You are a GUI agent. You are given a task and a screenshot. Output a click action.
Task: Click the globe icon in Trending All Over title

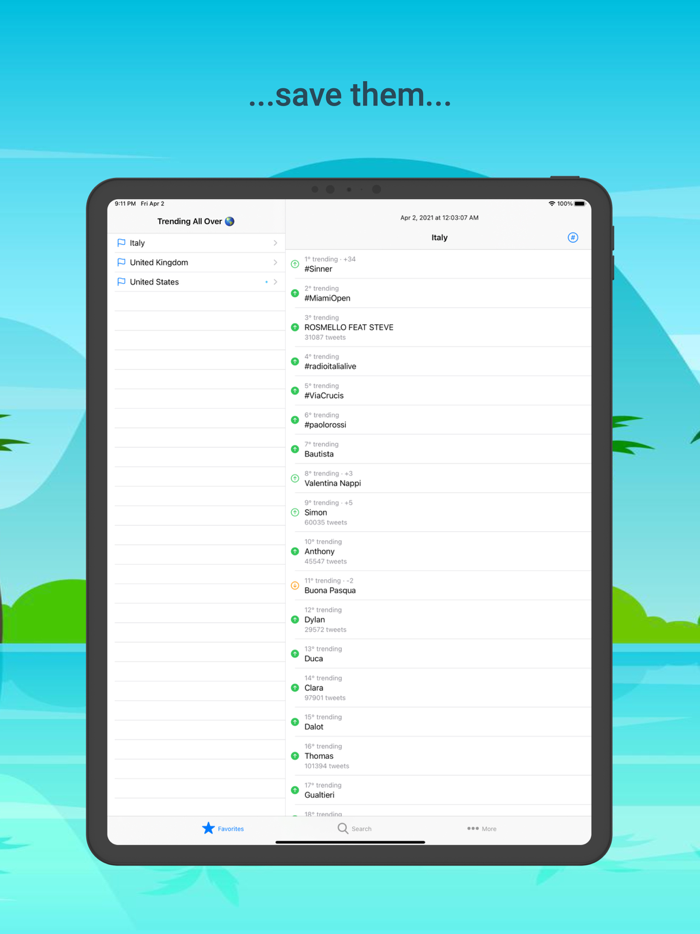point(229,222)
